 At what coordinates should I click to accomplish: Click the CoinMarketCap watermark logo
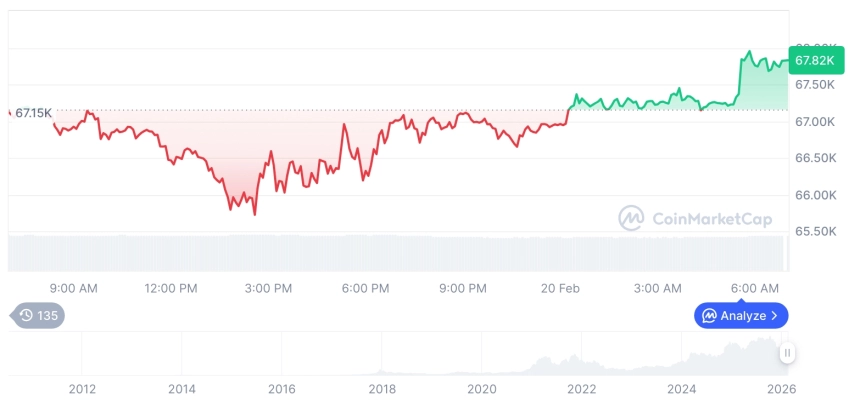(631, 218)
